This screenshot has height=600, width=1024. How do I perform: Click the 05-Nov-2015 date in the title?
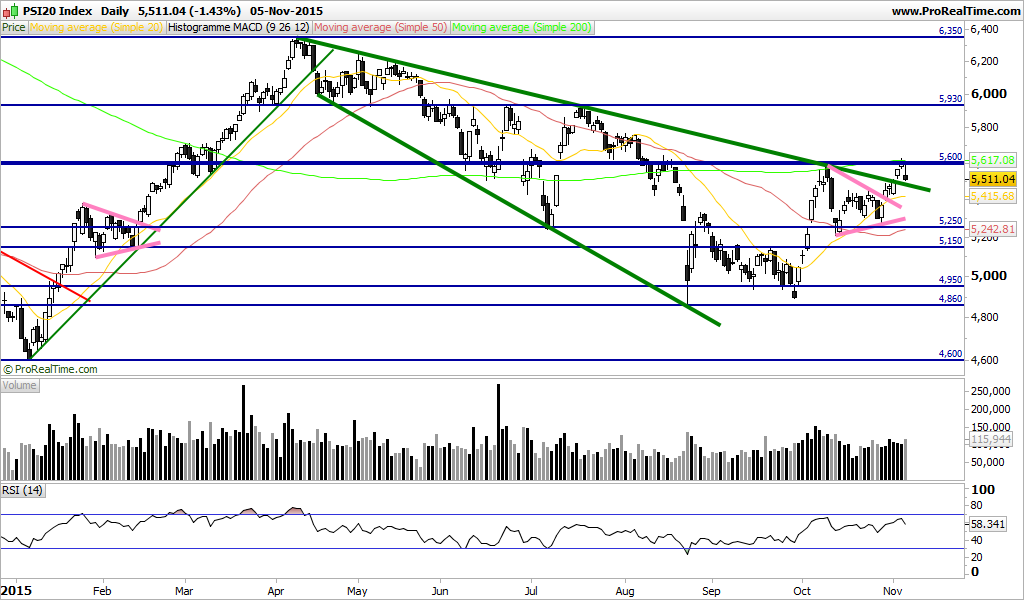pyautogui.click(x=287, y=11)
